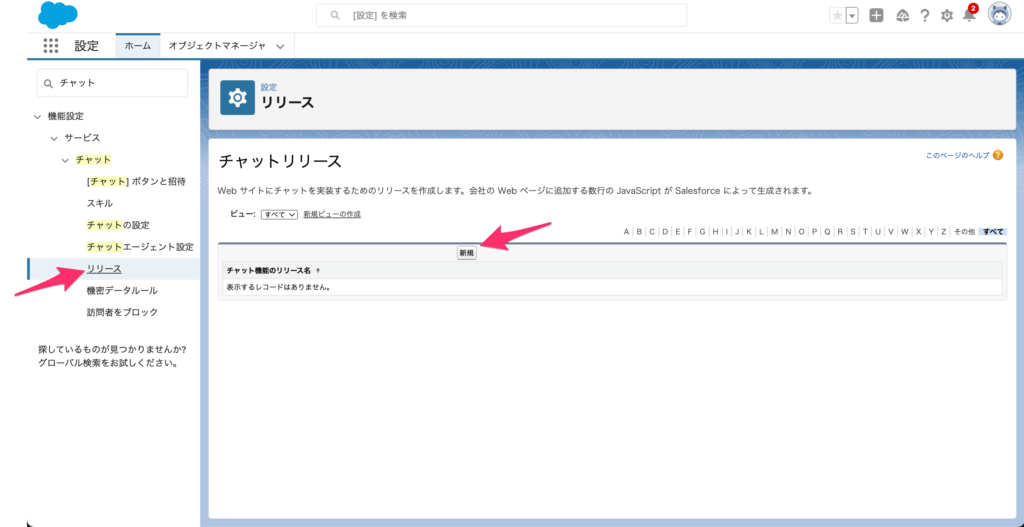Collapse the チャット tree node
Viewport: 1024px width, 527px height.
coord(65,160)
